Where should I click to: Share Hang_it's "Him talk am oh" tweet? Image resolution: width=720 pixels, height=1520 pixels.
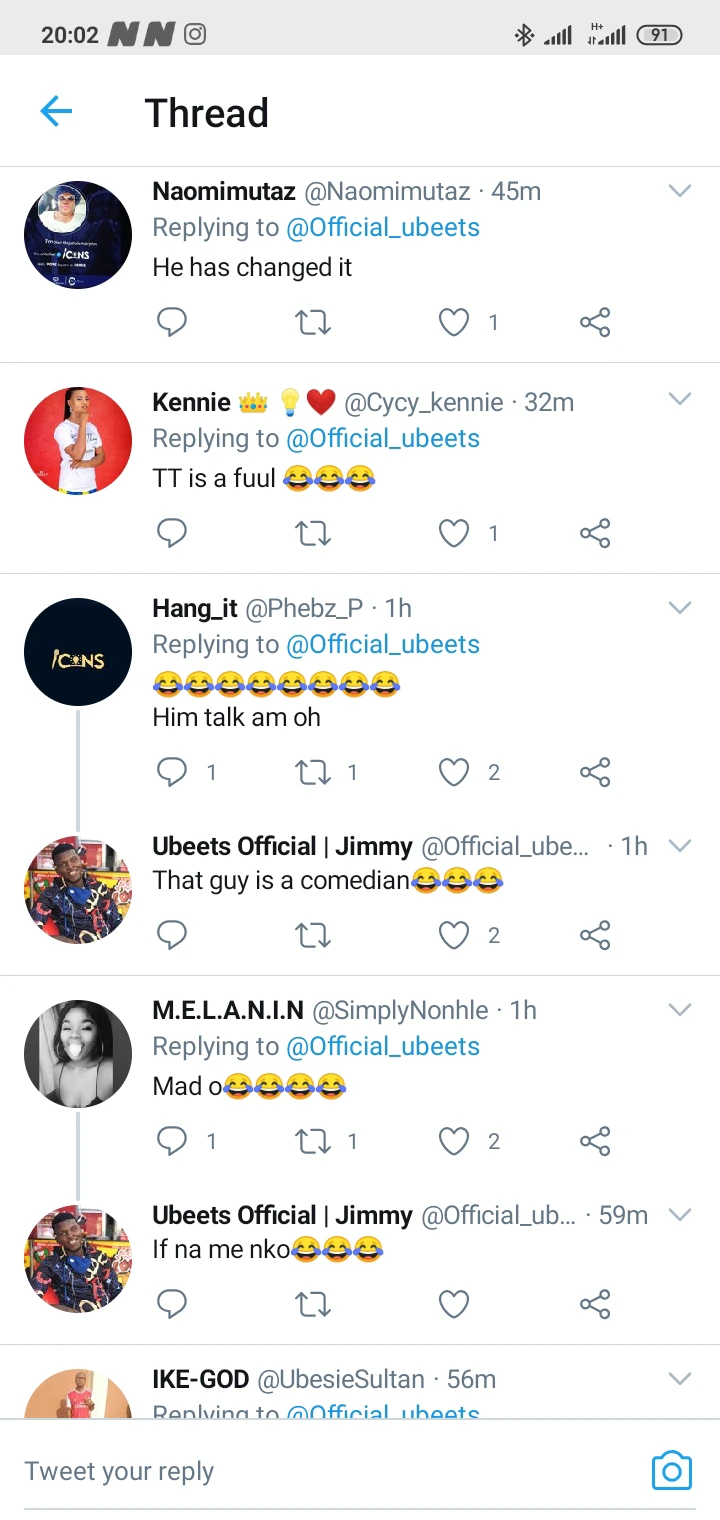(x=595, y=772)
